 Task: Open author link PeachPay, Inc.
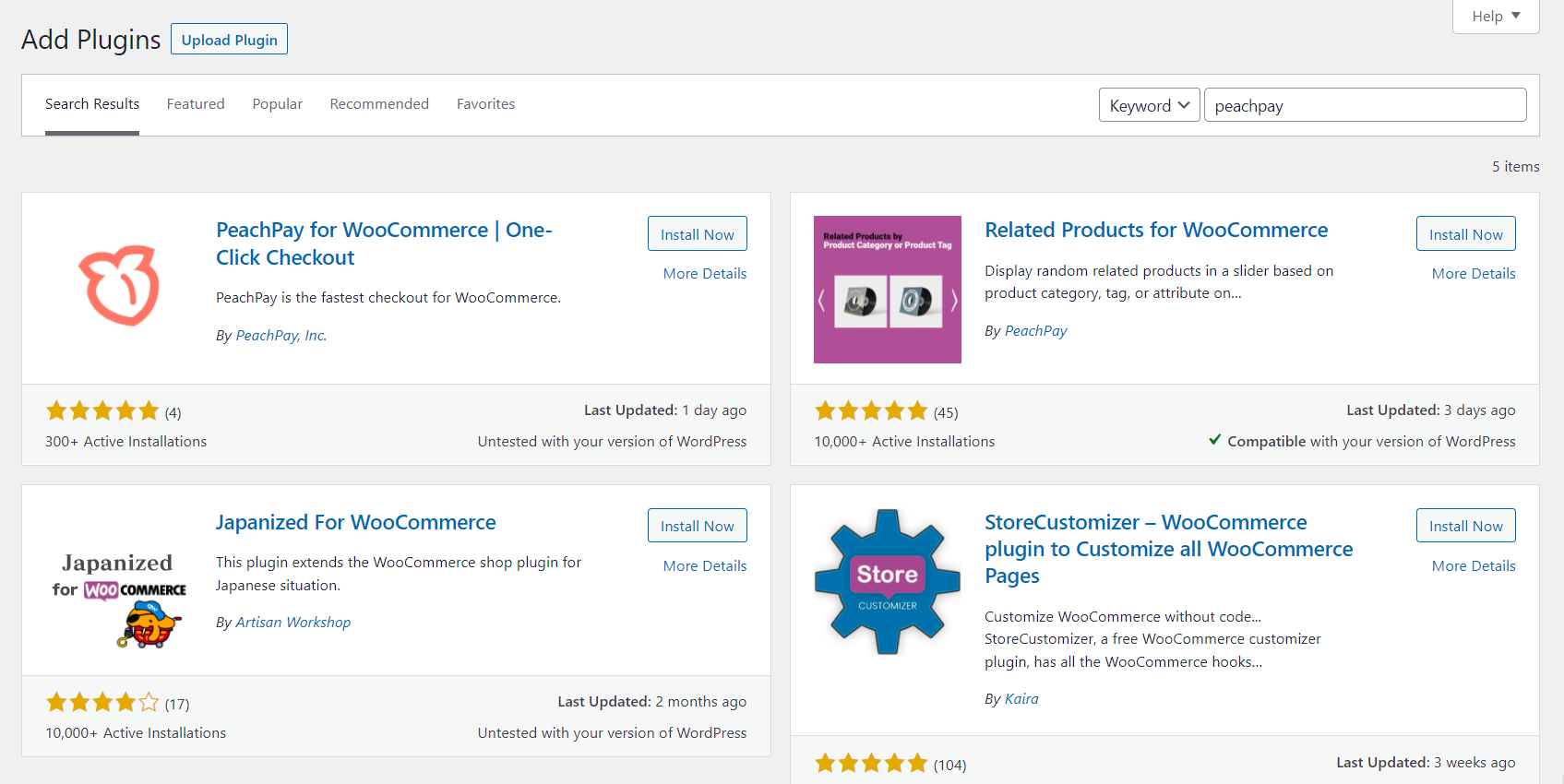(x=281, y=336)
